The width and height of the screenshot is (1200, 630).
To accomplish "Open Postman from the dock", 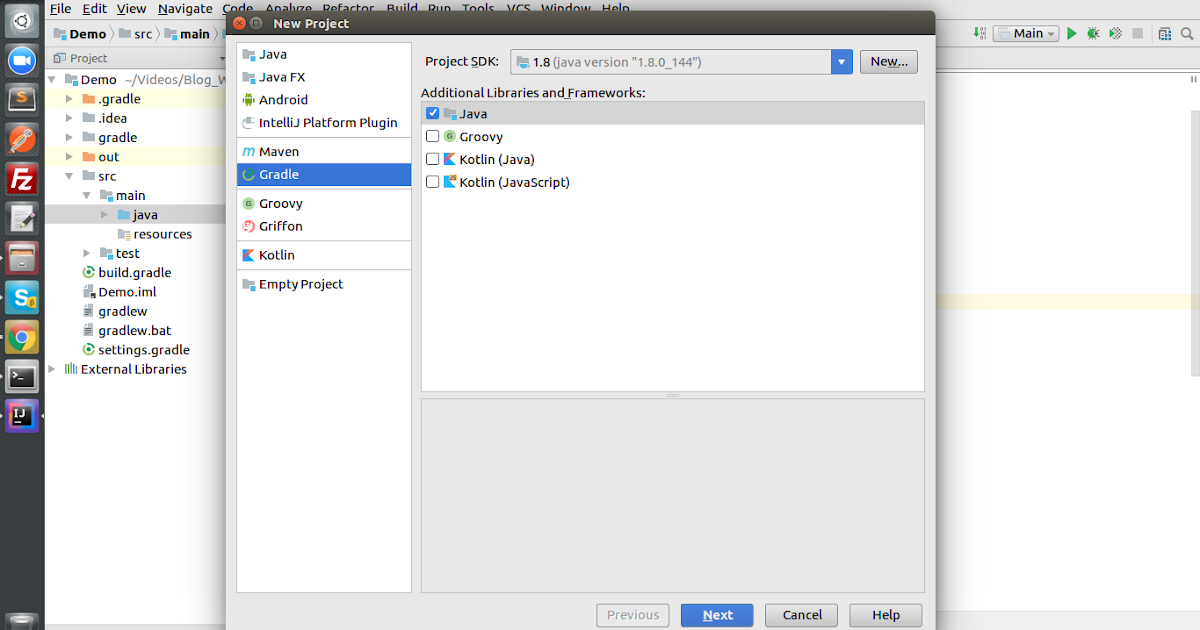I will click(x=22, y=139).
